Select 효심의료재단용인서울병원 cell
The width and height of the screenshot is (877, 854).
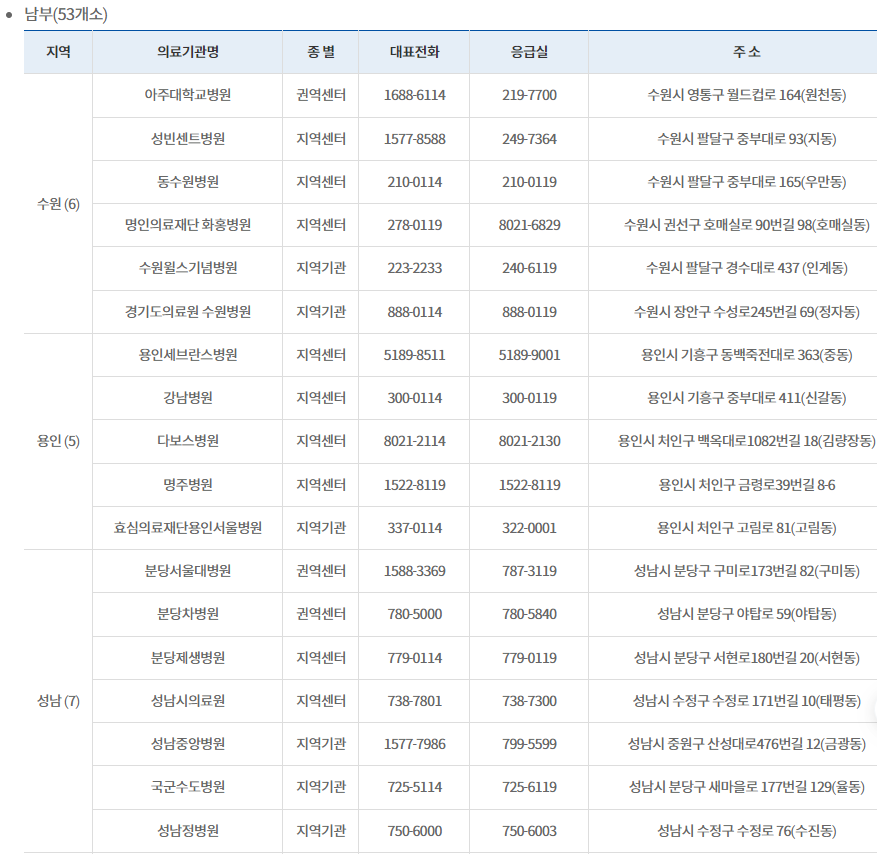(187, 527)
